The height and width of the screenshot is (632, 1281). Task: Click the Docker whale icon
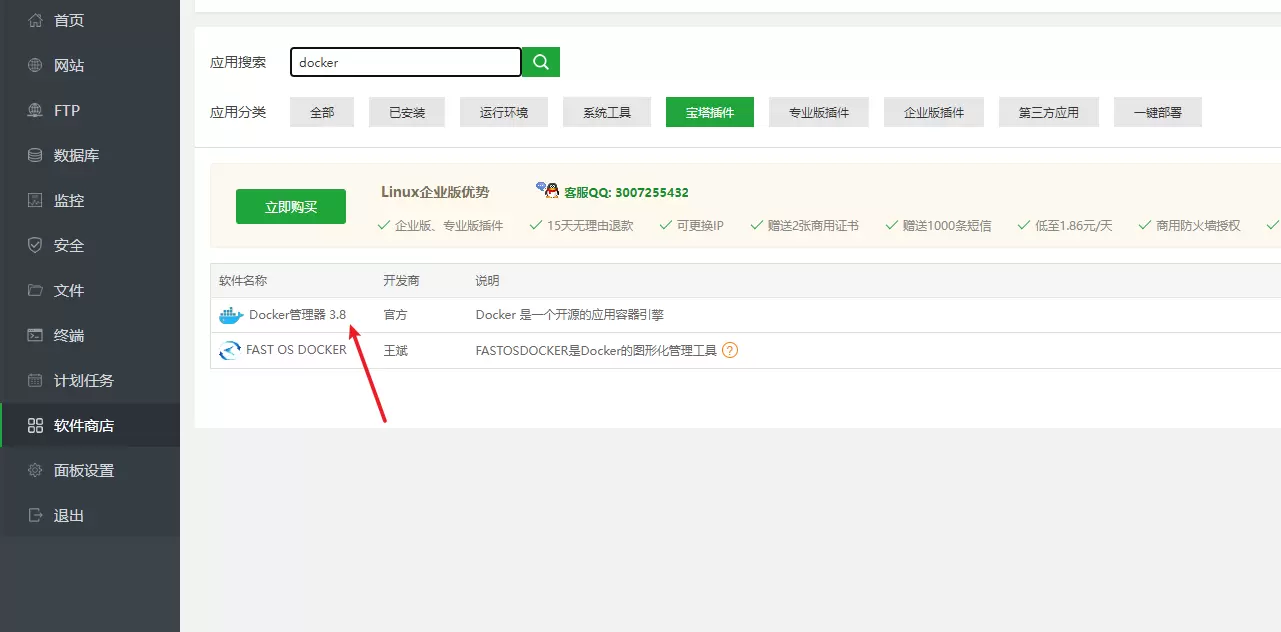[x=231, y=315]
